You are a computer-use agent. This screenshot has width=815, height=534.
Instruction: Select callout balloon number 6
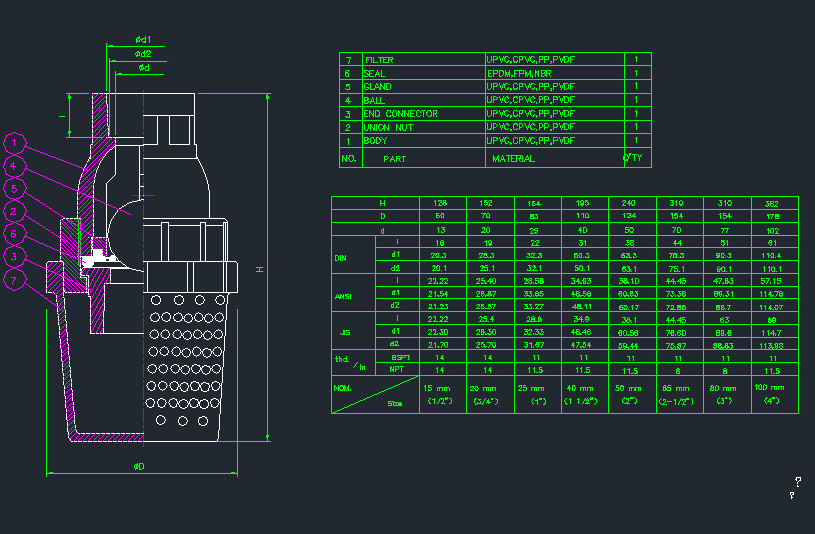coord(14,234)
